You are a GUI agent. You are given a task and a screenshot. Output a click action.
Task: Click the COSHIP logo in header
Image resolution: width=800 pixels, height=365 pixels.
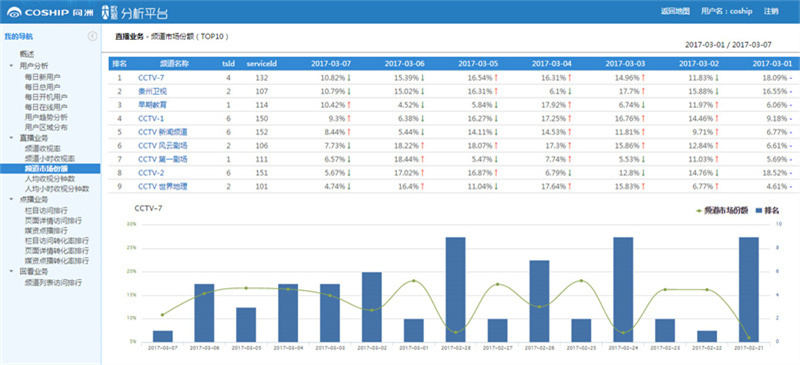[x=51, y=12]
